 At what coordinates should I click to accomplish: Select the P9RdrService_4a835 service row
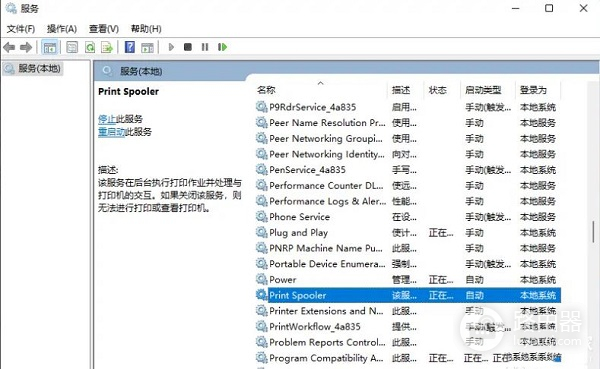click(408, 107)
